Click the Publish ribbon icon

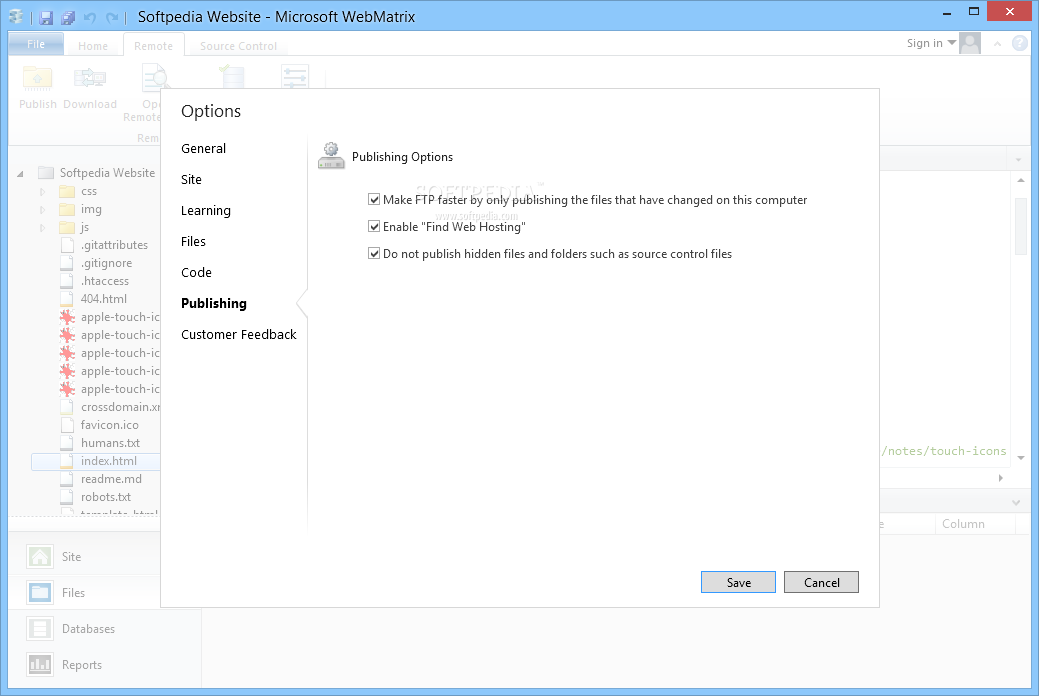click(x=37, y=79)
